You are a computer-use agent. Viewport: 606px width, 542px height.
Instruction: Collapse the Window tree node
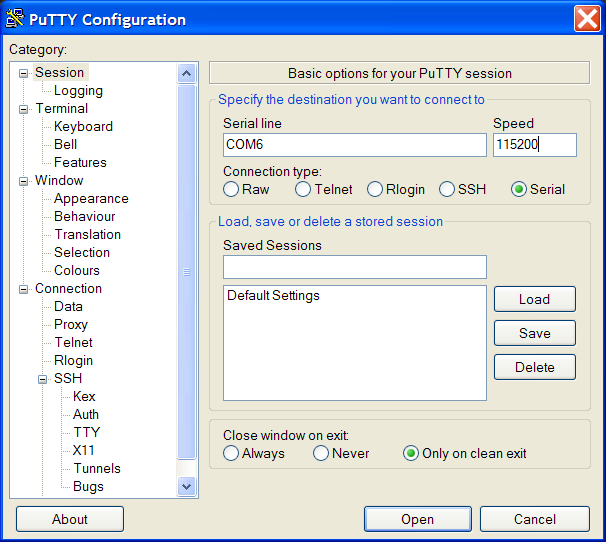24,181
